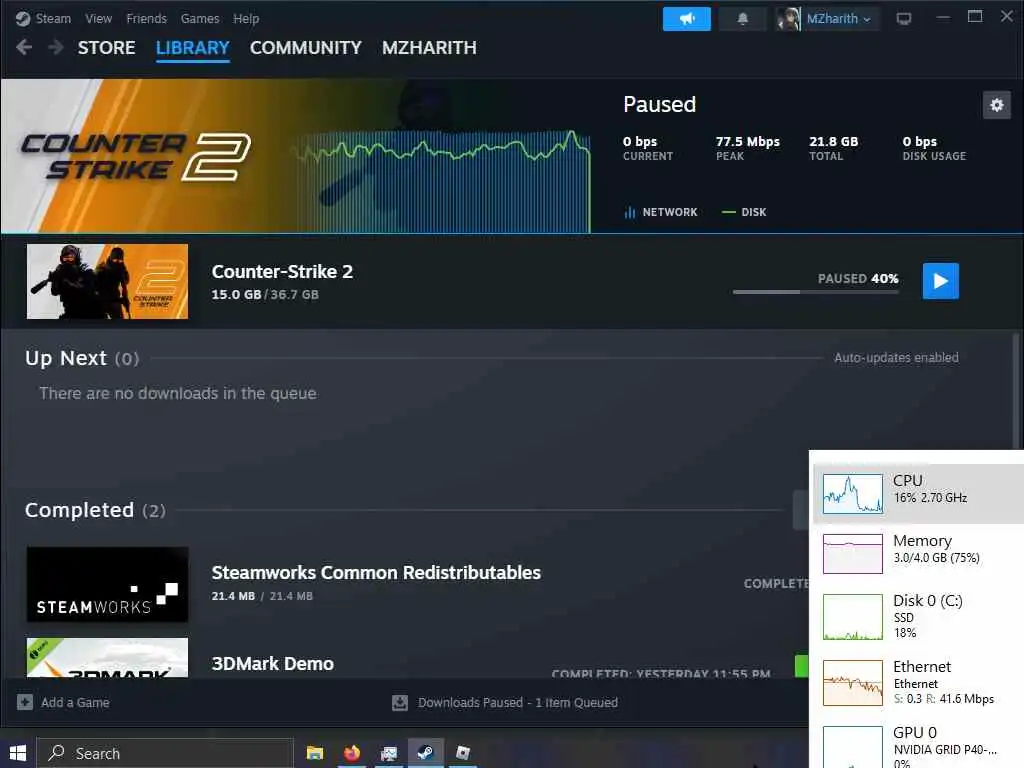Click Steamworks Common Redistributables thumbnail
Viewport: 1024px width, 768px height.
107,584
